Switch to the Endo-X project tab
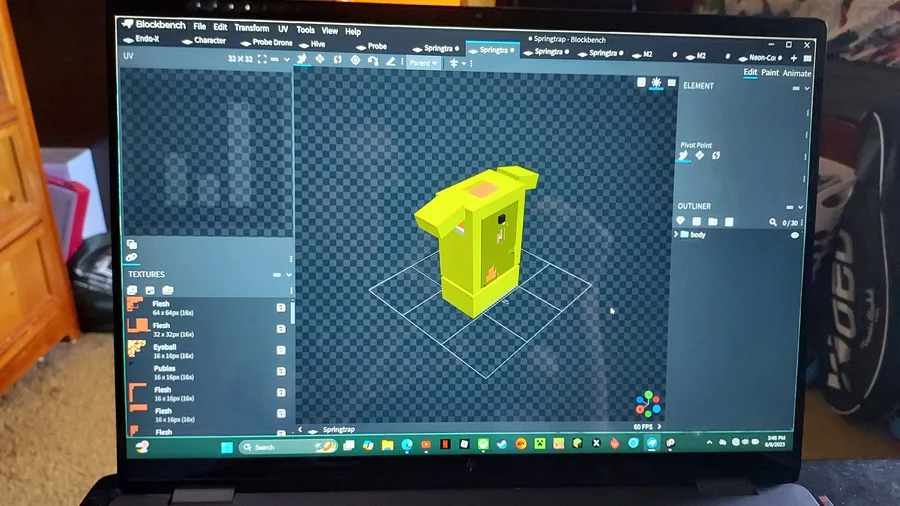 [141, 39]
